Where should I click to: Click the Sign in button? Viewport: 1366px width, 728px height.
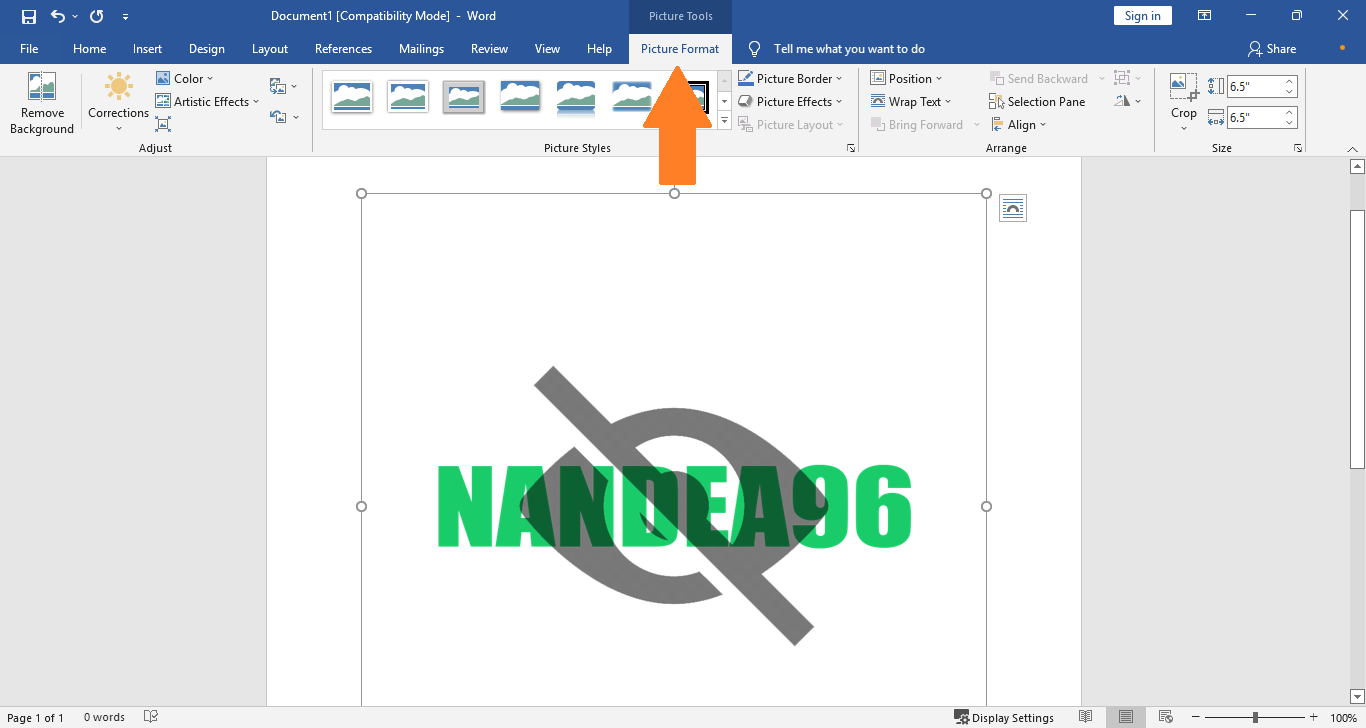(1142, 16)
